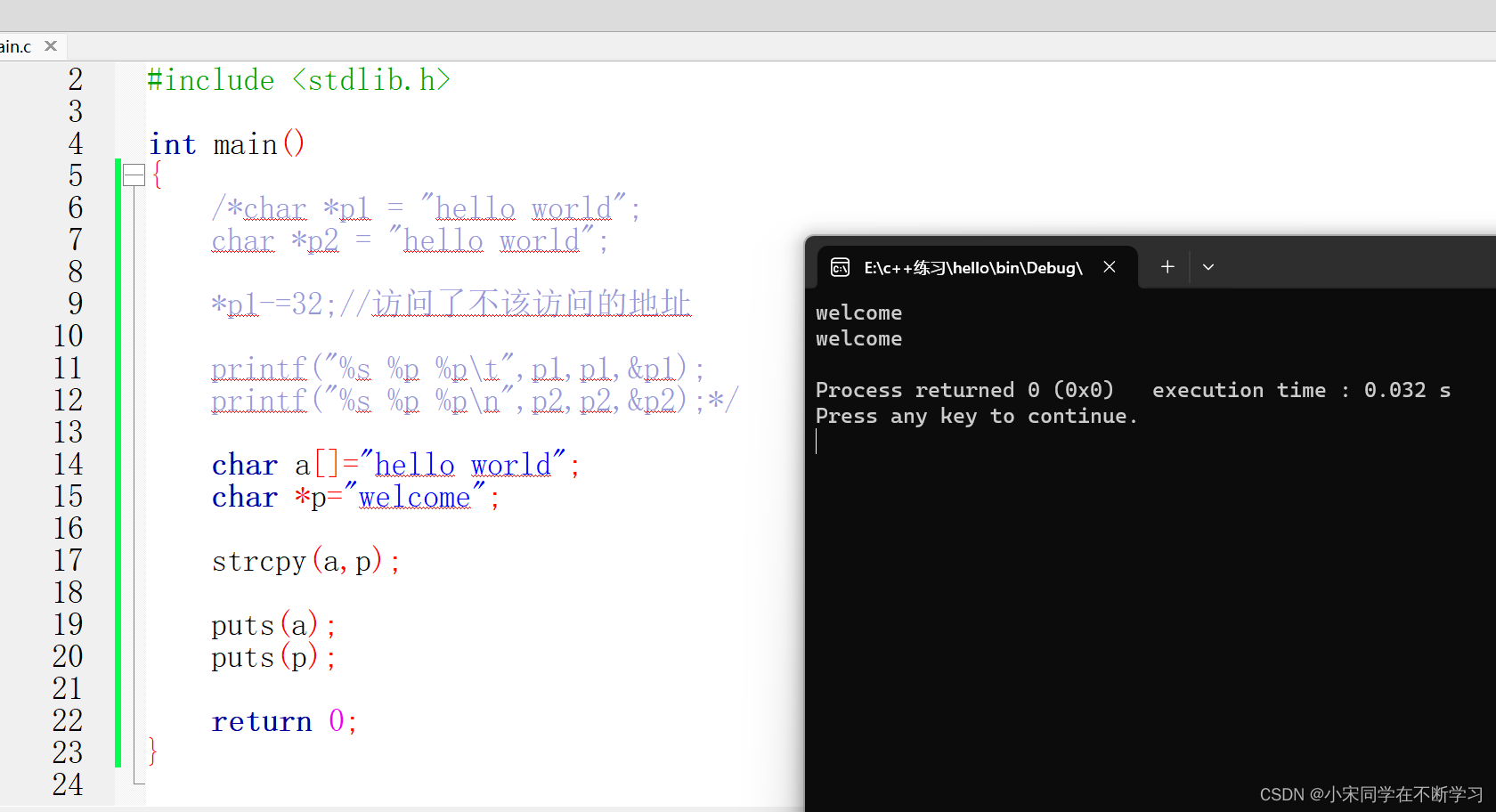Image resolution: width=1496 pixels, height=812 pixels.
Task: Click the strcpy(a,p) call
Action: [306, 562]
